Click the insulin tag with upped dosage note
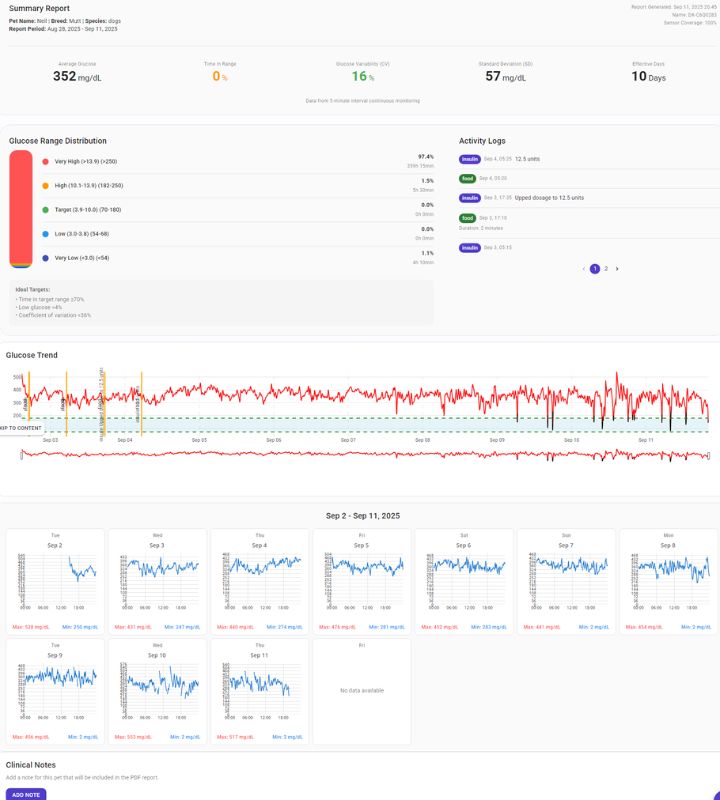Screen dimensions: 720x800 [x=469, y=198]
